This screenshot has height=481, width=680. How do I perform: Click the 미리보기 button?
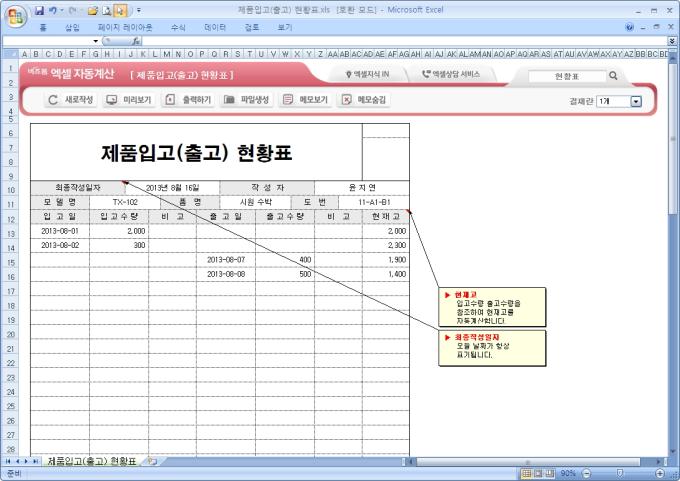tap(129, 100)
